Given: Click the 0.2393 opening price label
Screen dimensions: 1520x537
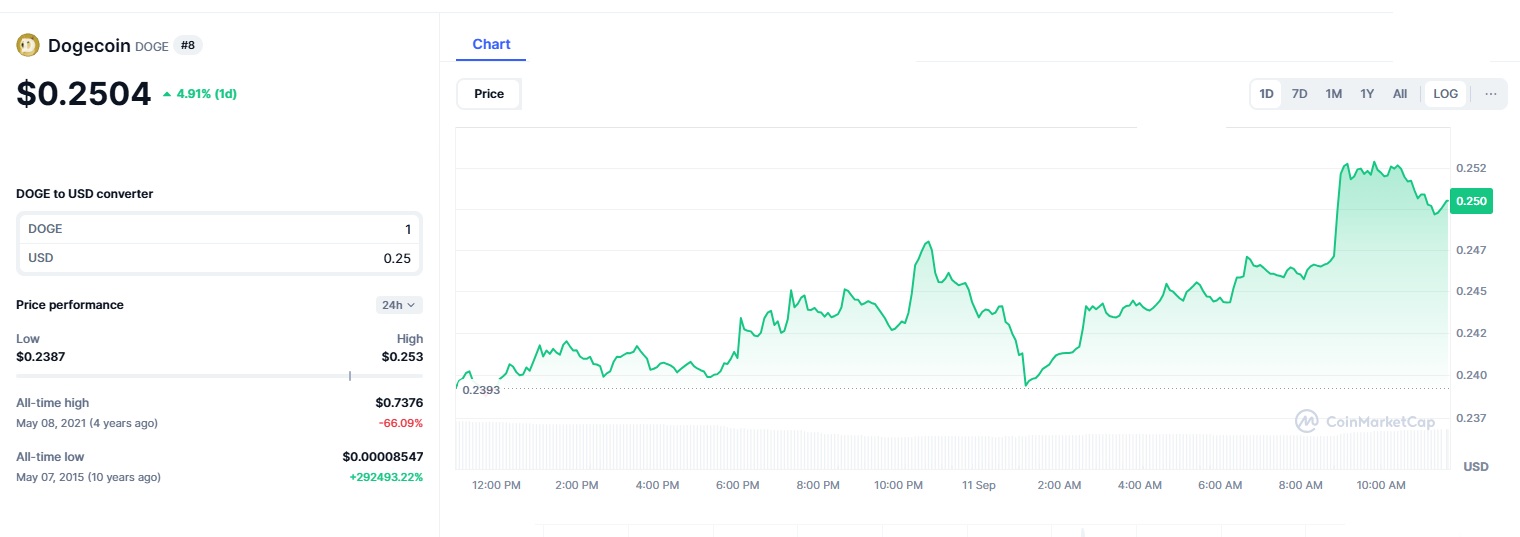Looking at the screenshot, I should point(481,390).
